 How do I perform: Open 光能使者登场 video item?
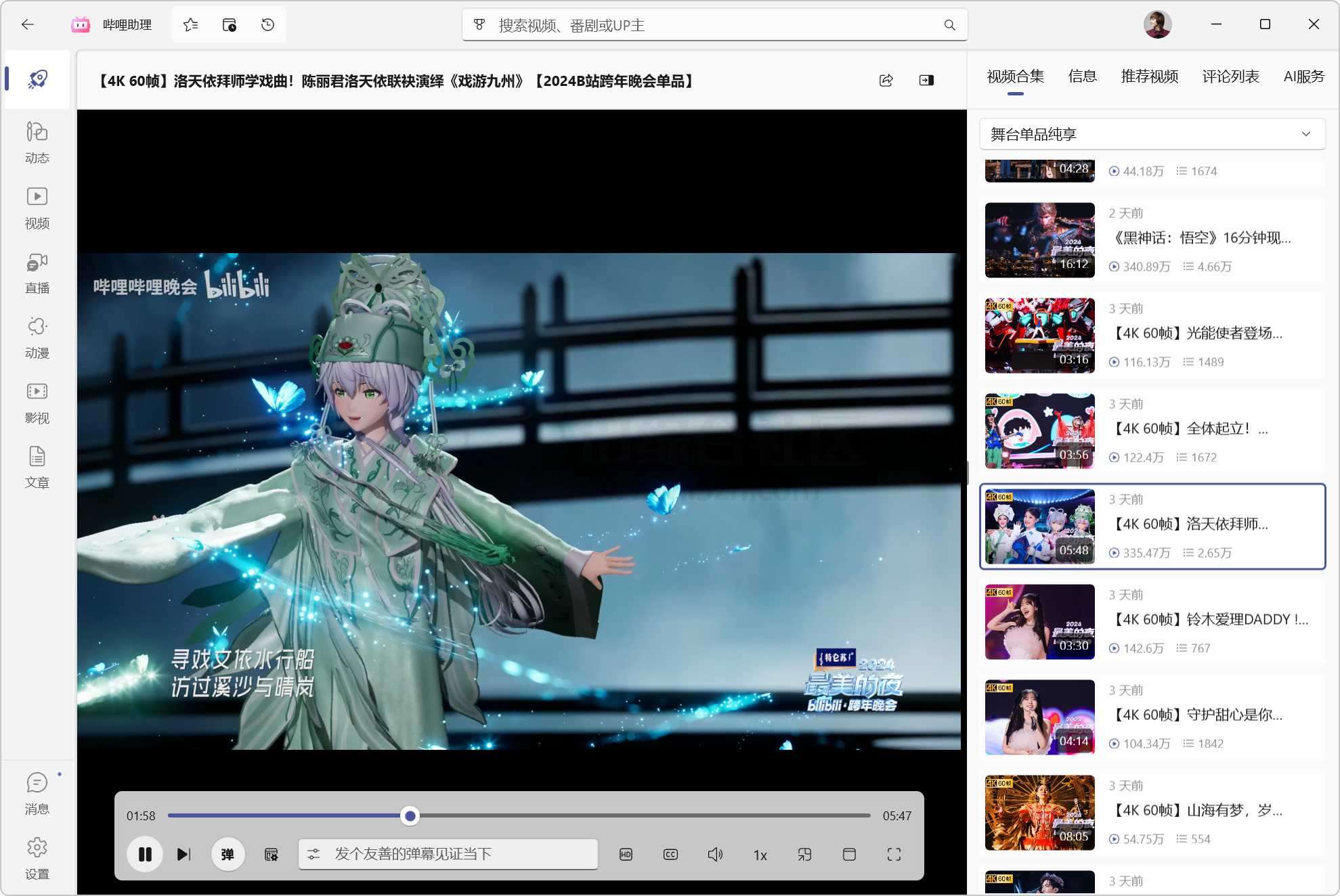(1152, 336)
